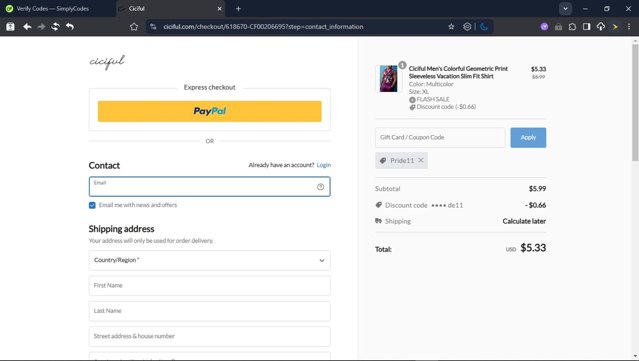Close the Ciciful tab
The height and width of the screenshot is (361, 639).
[219, 9]
